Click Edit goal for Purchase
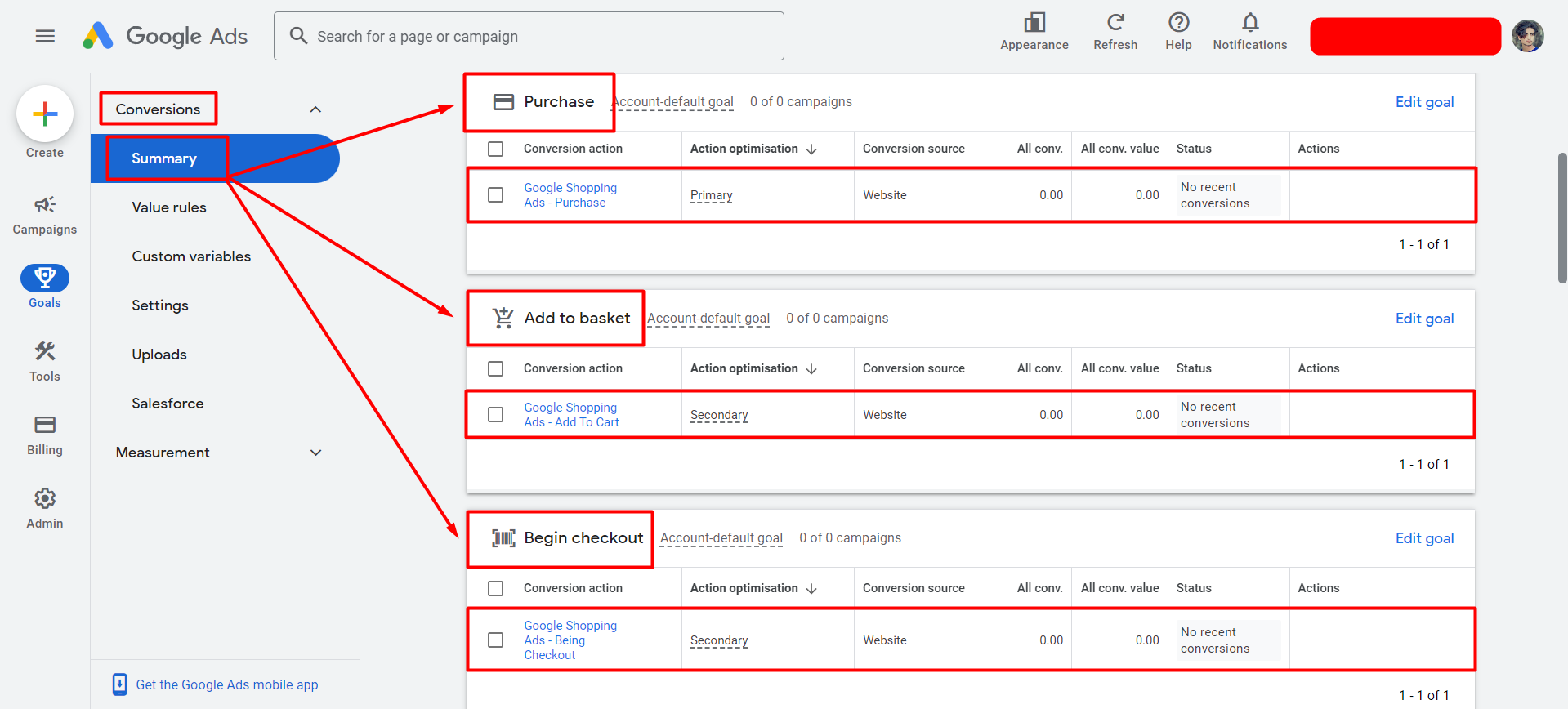Viewport: 1568px width, 709px height. 1424,102
